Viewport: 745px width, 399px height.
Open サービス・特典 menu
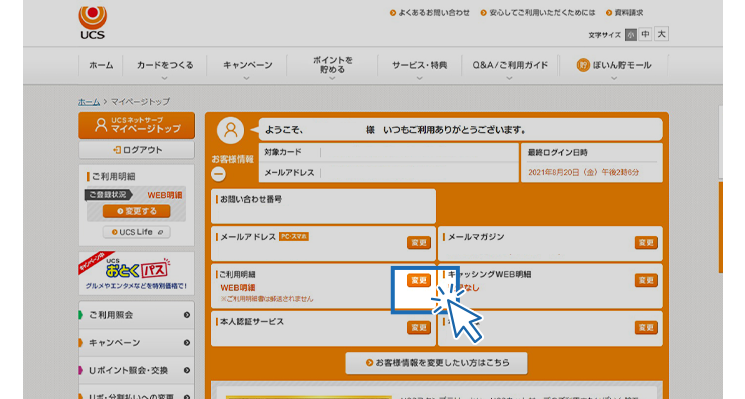click(x=420, y=66)
